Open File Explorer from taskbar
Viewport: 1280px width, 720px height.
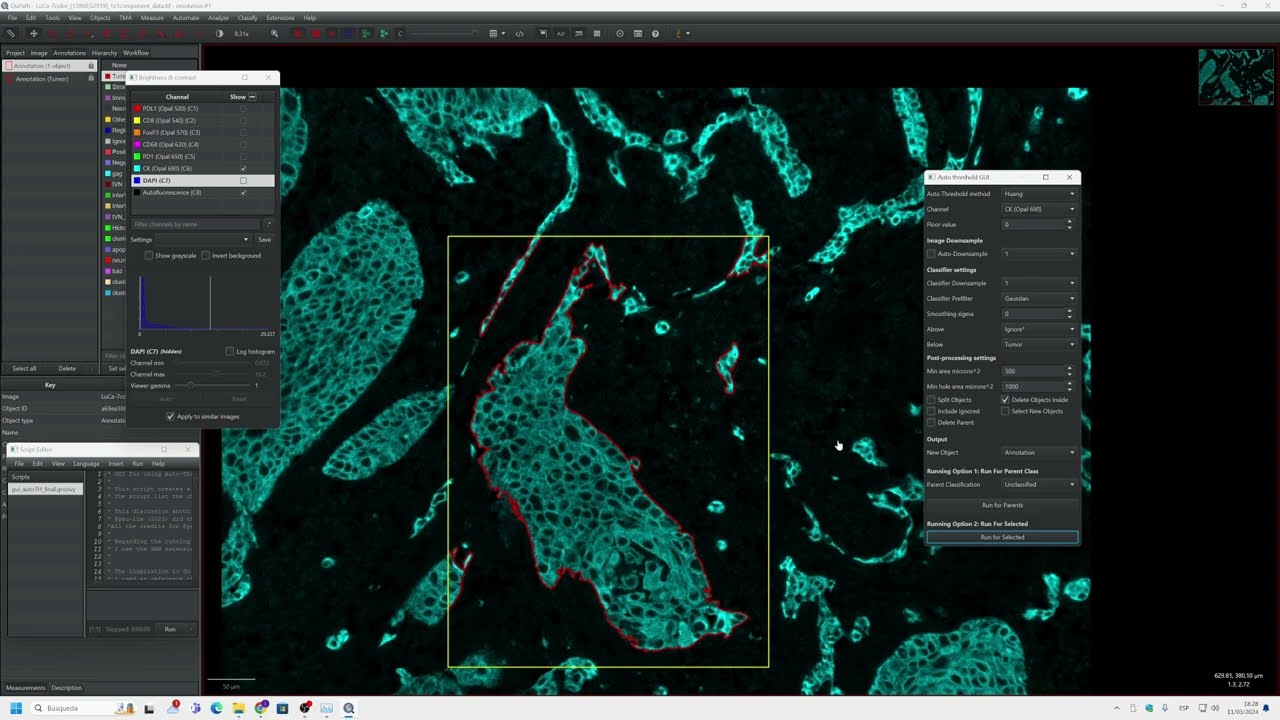coord(238,708)
